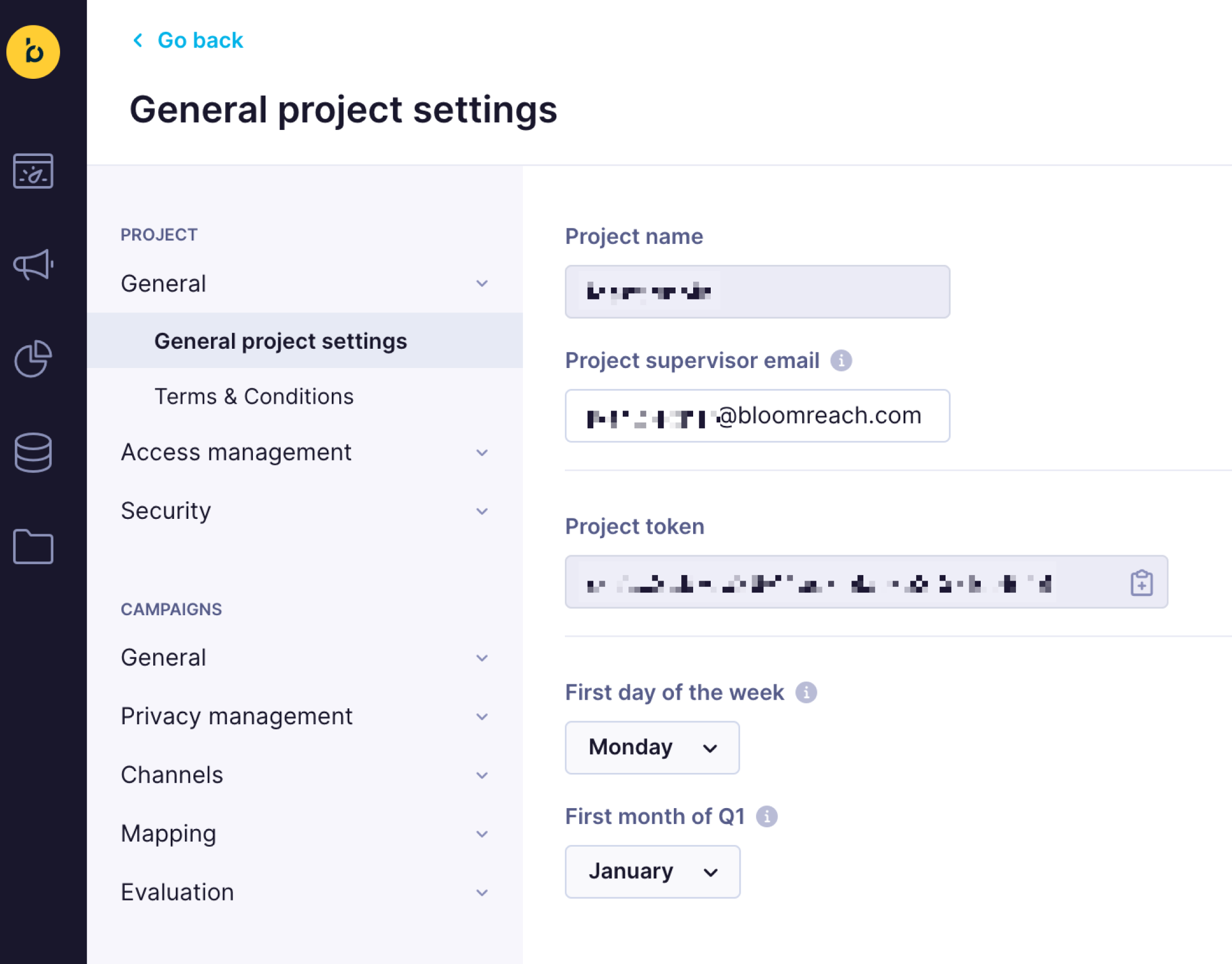Click info icon beside First month of Q1

pyautogui.click(x=767, y=817)
